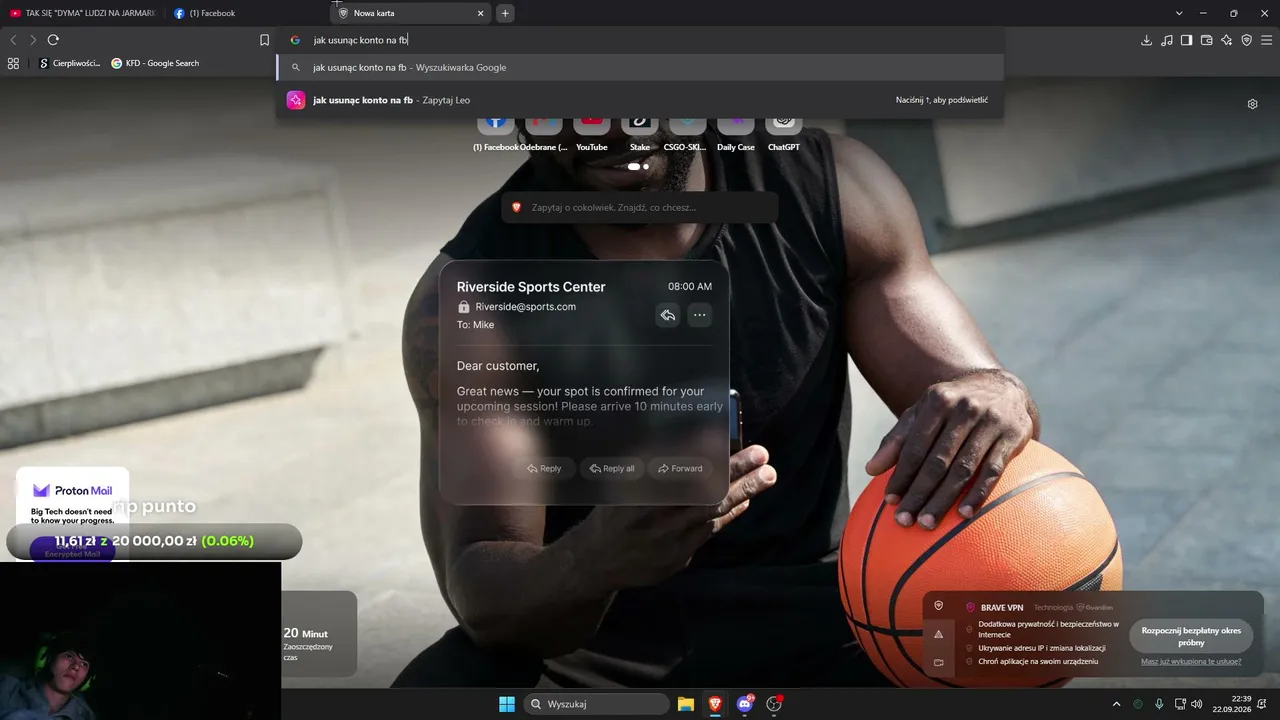This screenshot has width=1280, height=720.
Task: Click the Forward button in email card
Action: [680, 468]
